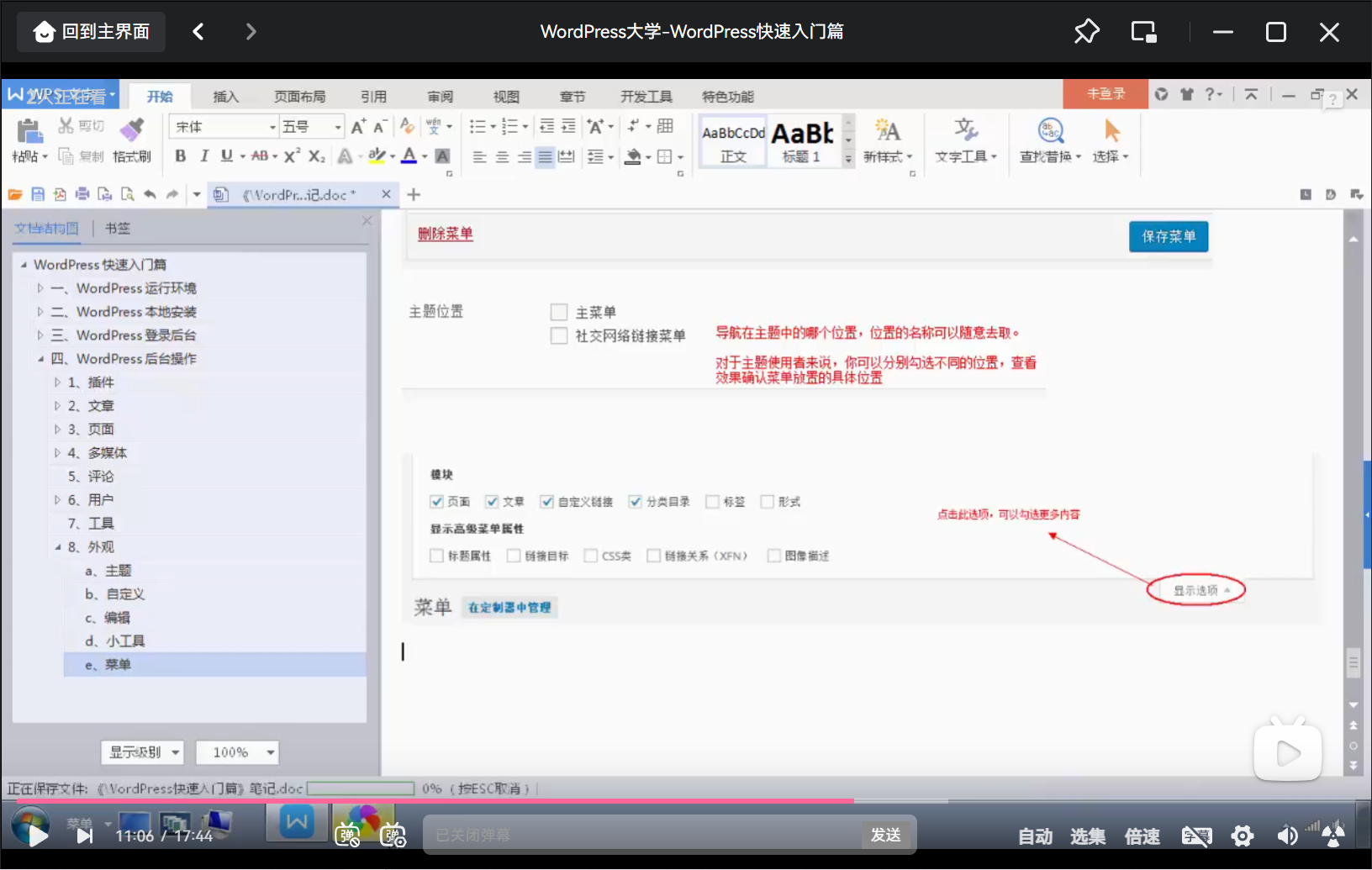This screenshot has height=870, width=1372.
Task: Click the 查找替换 find icon
Action: (1051, 131)
